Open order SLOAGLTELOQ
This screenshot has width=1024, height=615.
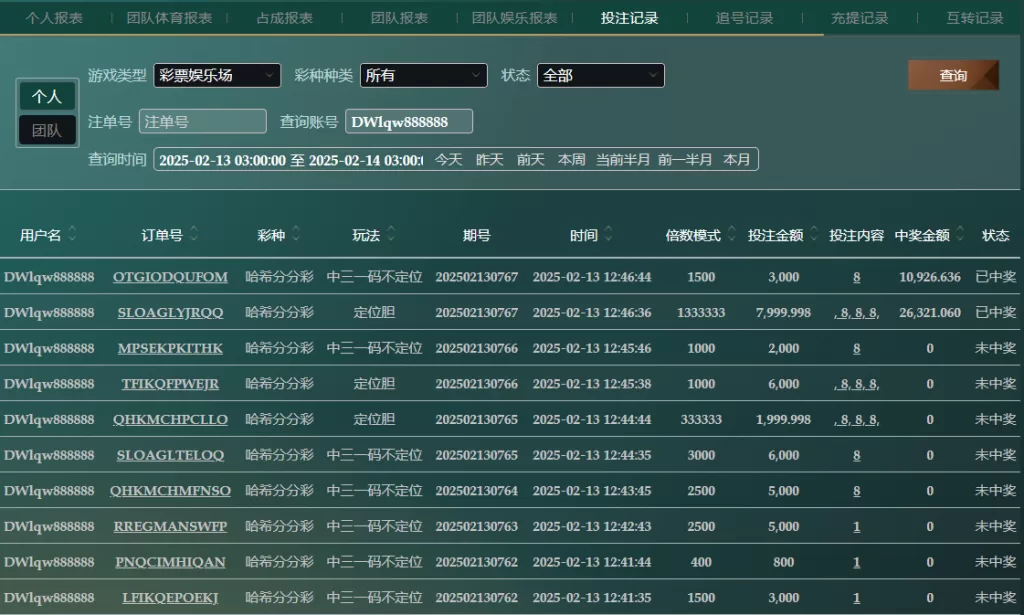170,455
